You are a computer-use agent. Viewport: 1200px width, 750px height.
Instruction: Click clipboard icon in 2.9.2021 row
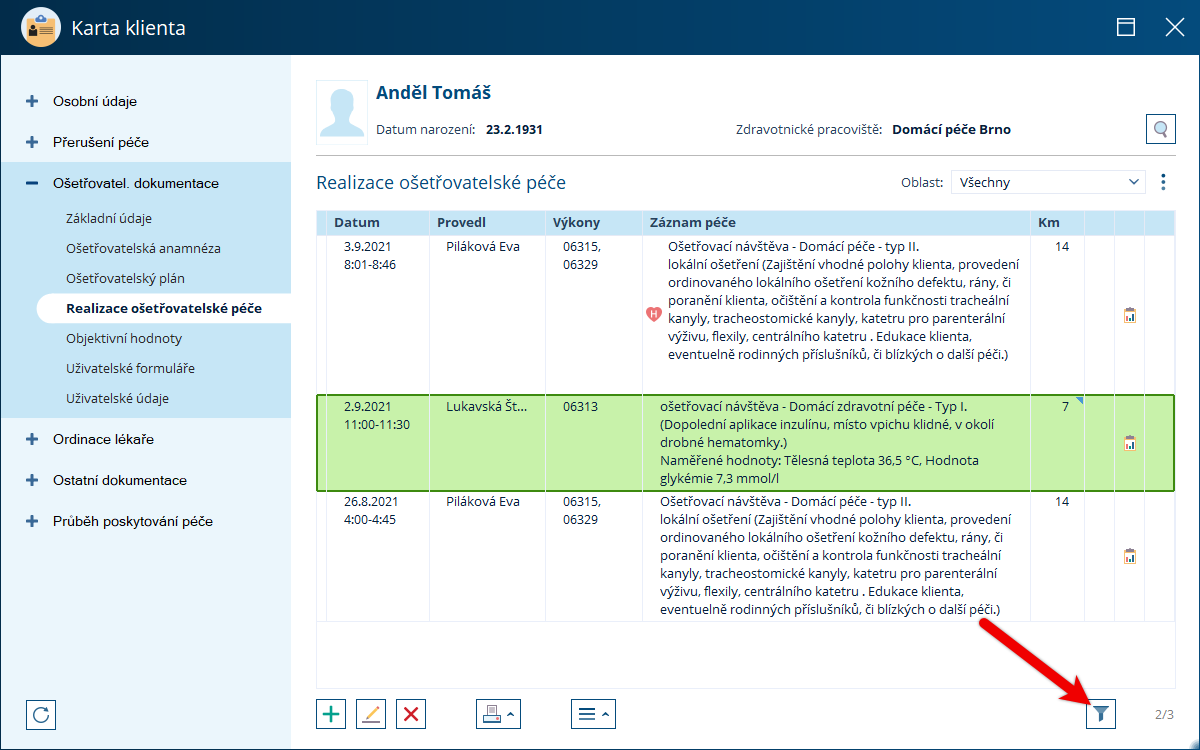[1130, 442]
